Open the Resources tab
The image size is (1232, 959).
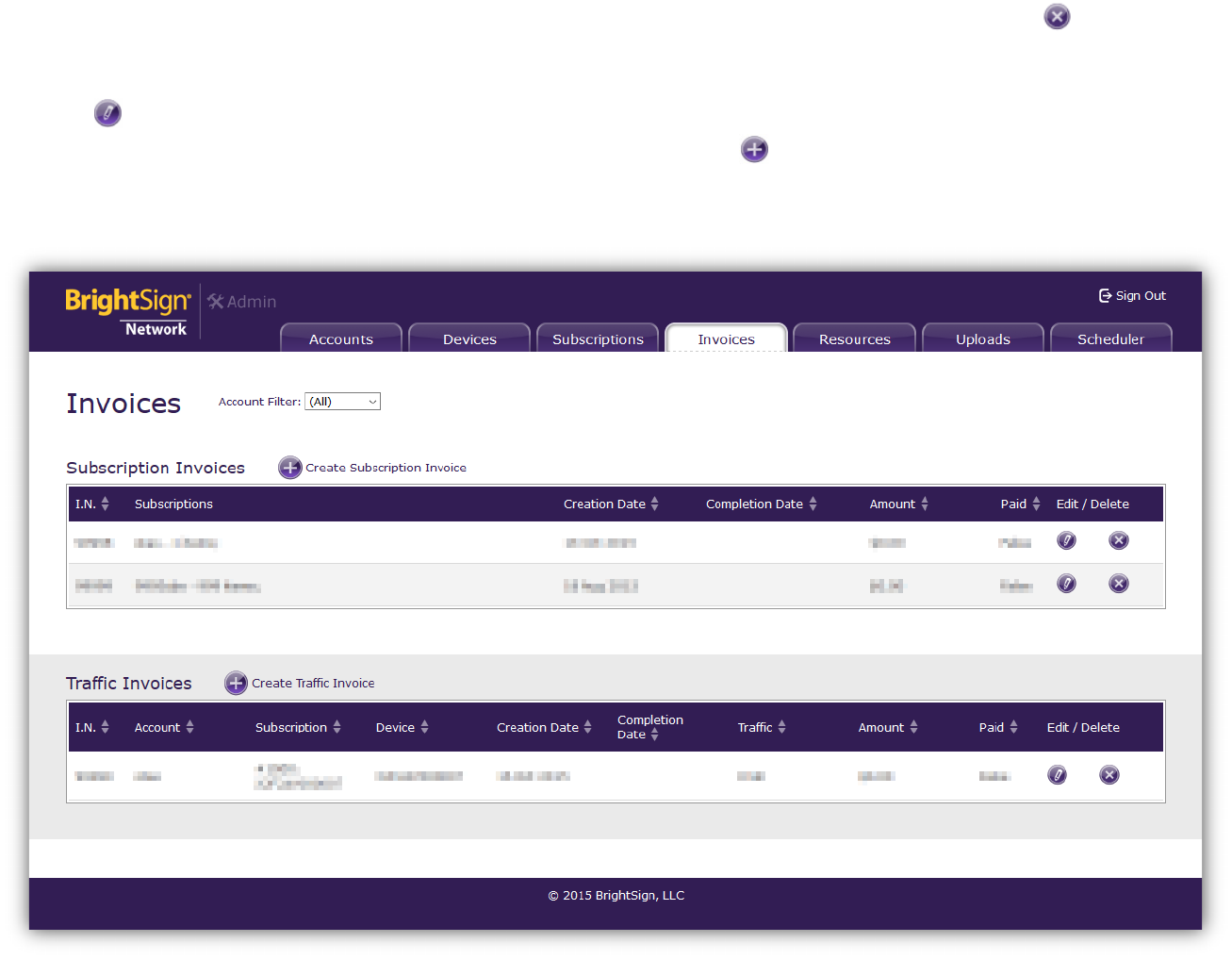click(x=854, y=339)
